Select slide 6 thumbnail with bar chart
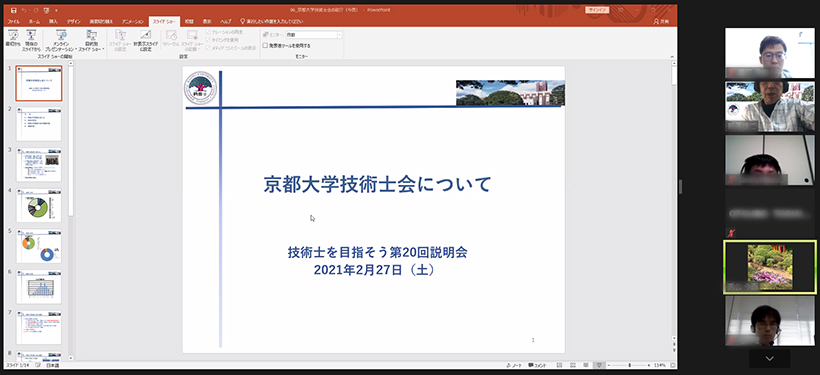 point(39,287)
